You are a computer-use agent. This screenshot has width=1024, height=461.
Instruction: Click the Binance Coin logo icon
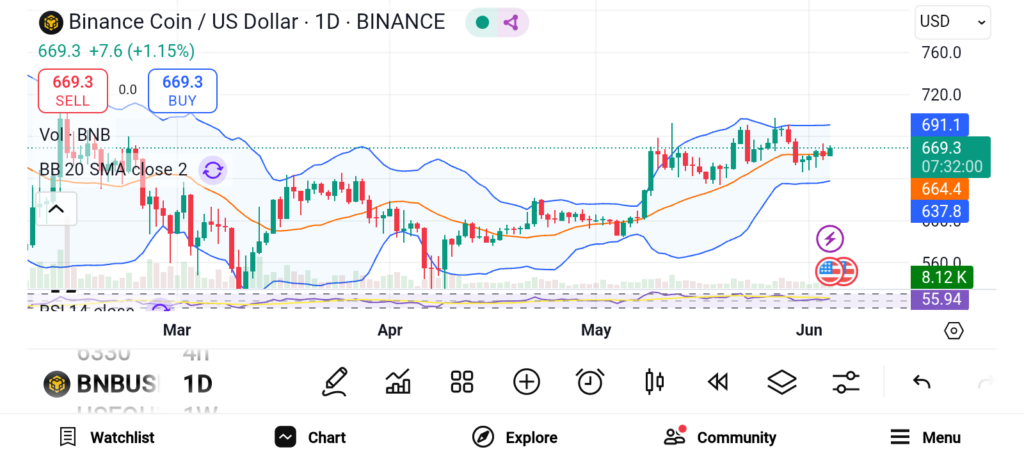(51, 23)
